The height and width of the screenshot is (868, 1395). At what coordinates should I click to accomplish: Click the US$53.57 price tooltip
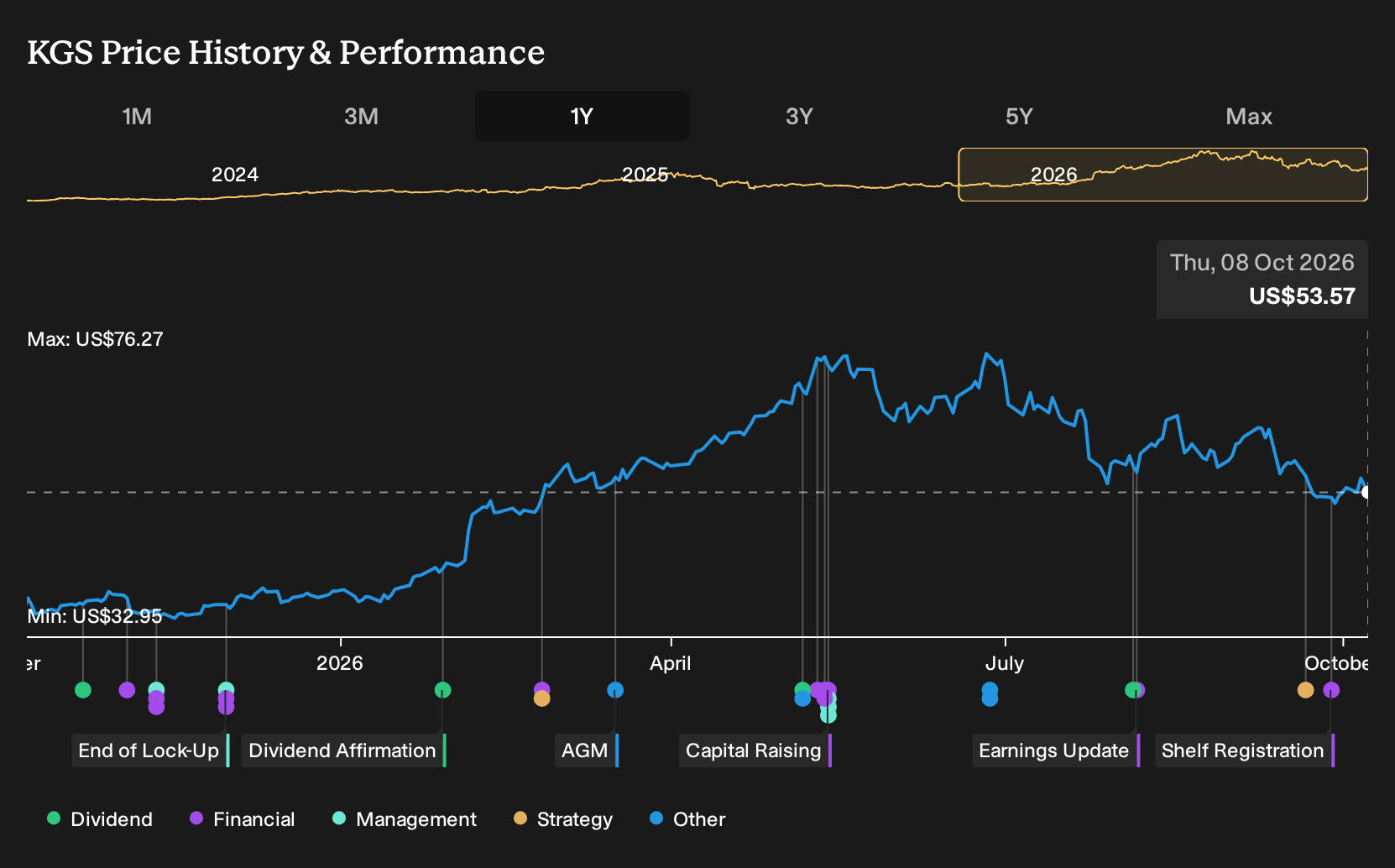pos(1302,296)
